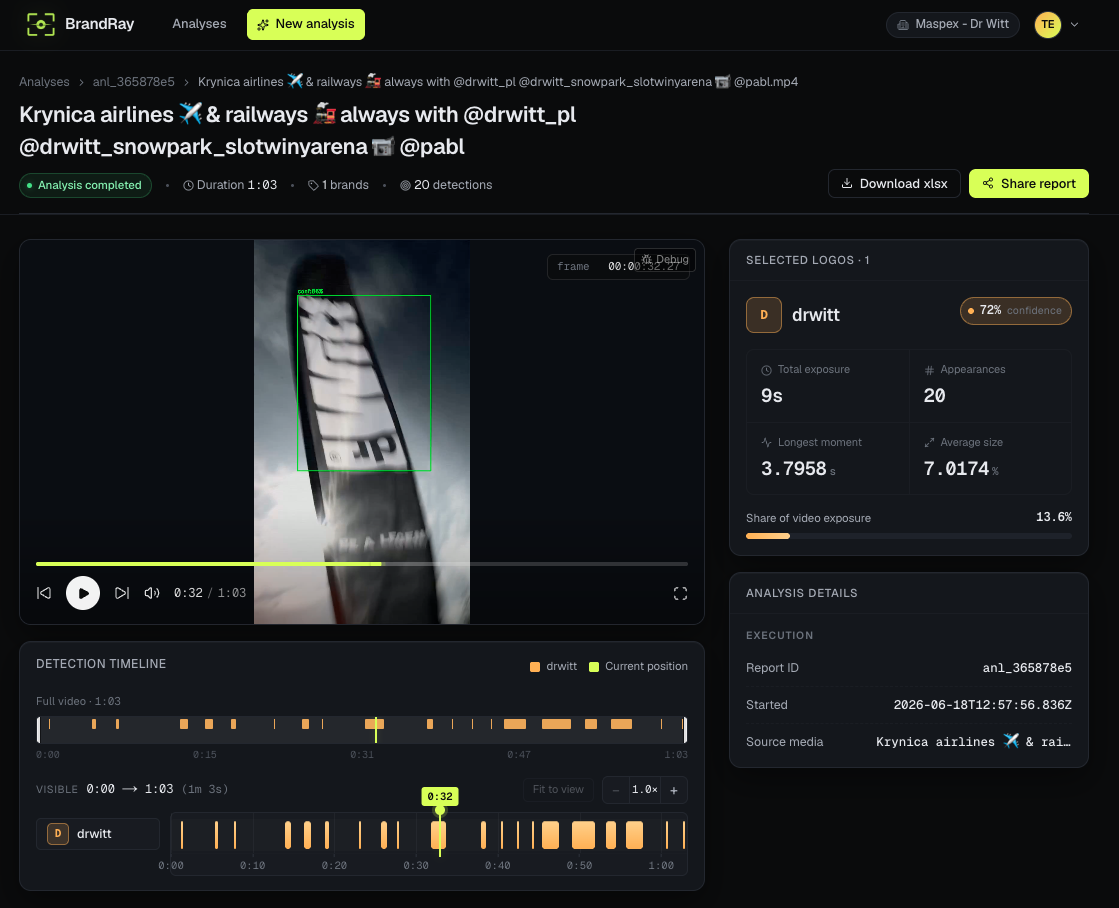
Task: Click the 0:32 / 1:03 time readout
Action: [x=210, y=593]
